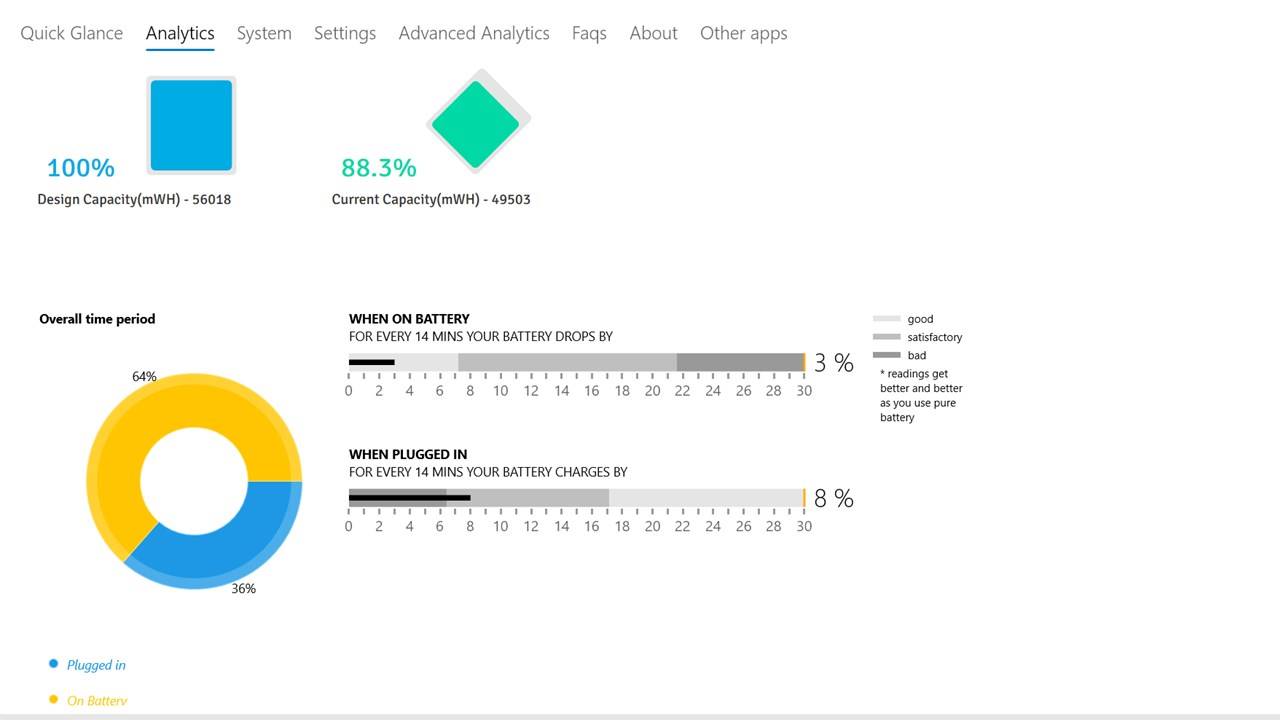Select the Analytics tab
Screen dimensions: 1280x720
tap(180, 33)
